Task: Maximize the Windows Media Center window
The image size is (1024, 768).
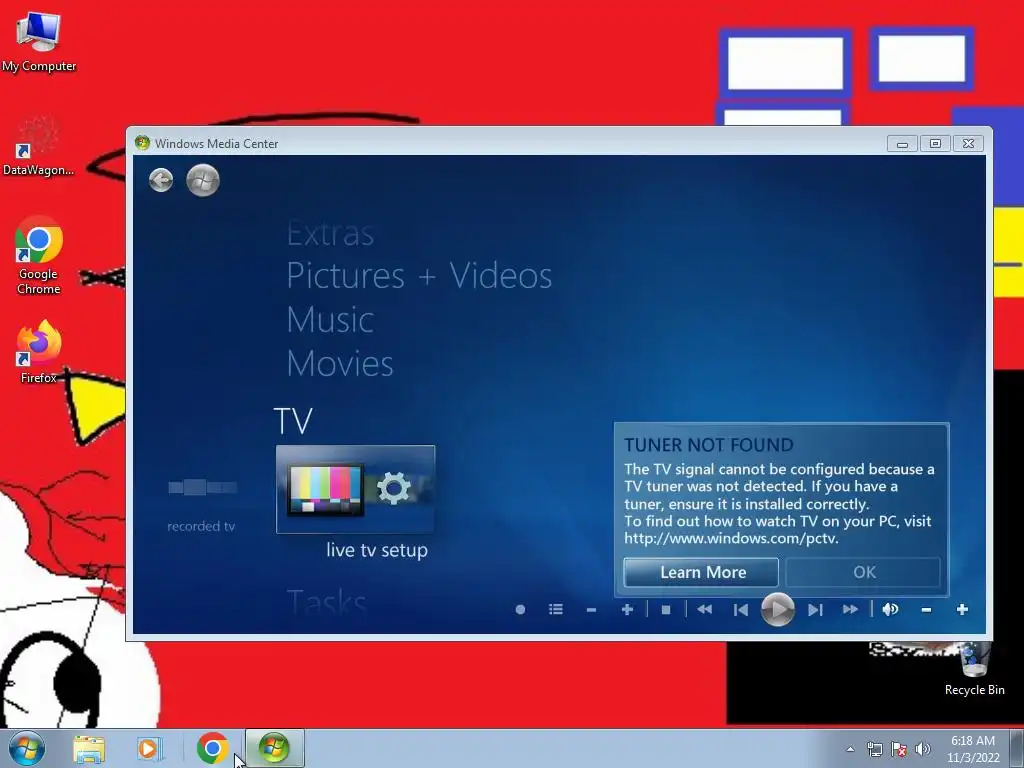Action: (x=935, y=144)
